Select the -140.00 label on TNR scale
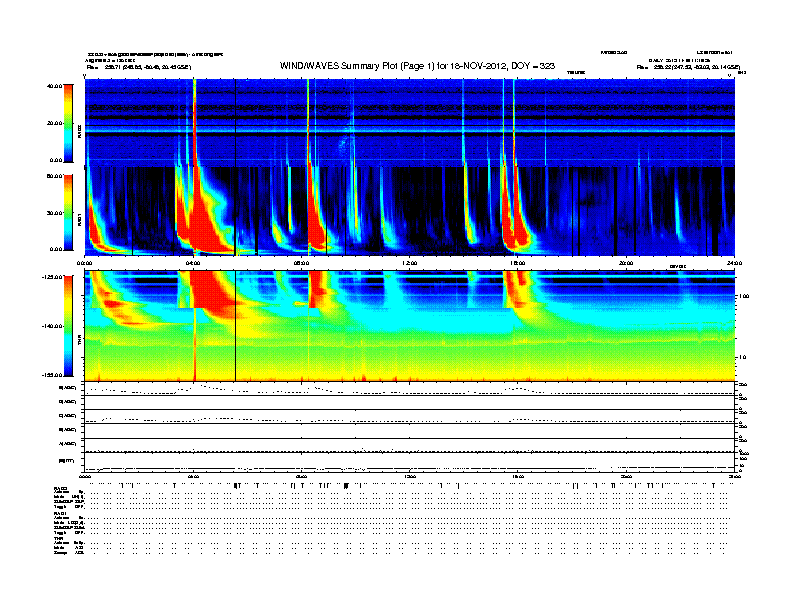792x612 pixels. pyautogui.click(x=53, y=326)
